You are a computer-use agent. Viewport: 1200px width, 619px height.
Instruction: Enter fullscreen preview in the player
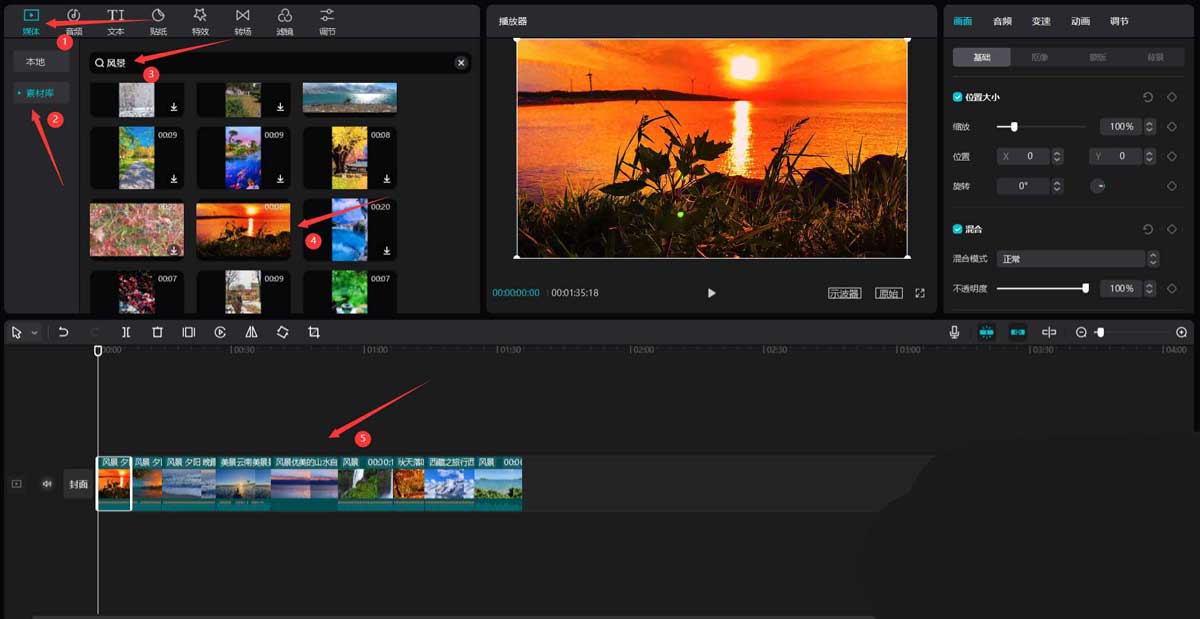pyautogui.click(x=919, y=293)
